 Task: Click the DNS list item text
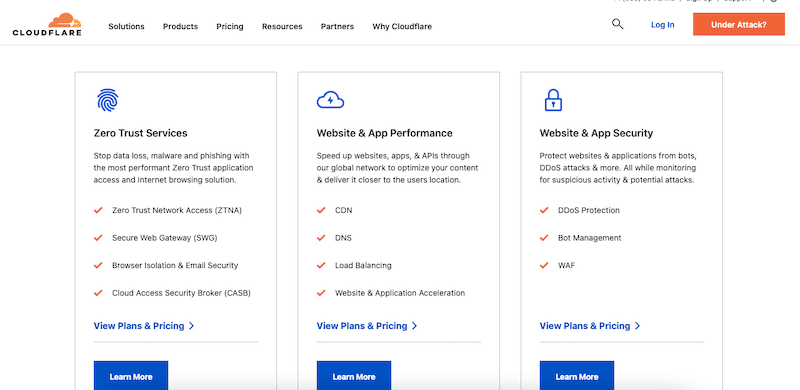pos(343,238)
